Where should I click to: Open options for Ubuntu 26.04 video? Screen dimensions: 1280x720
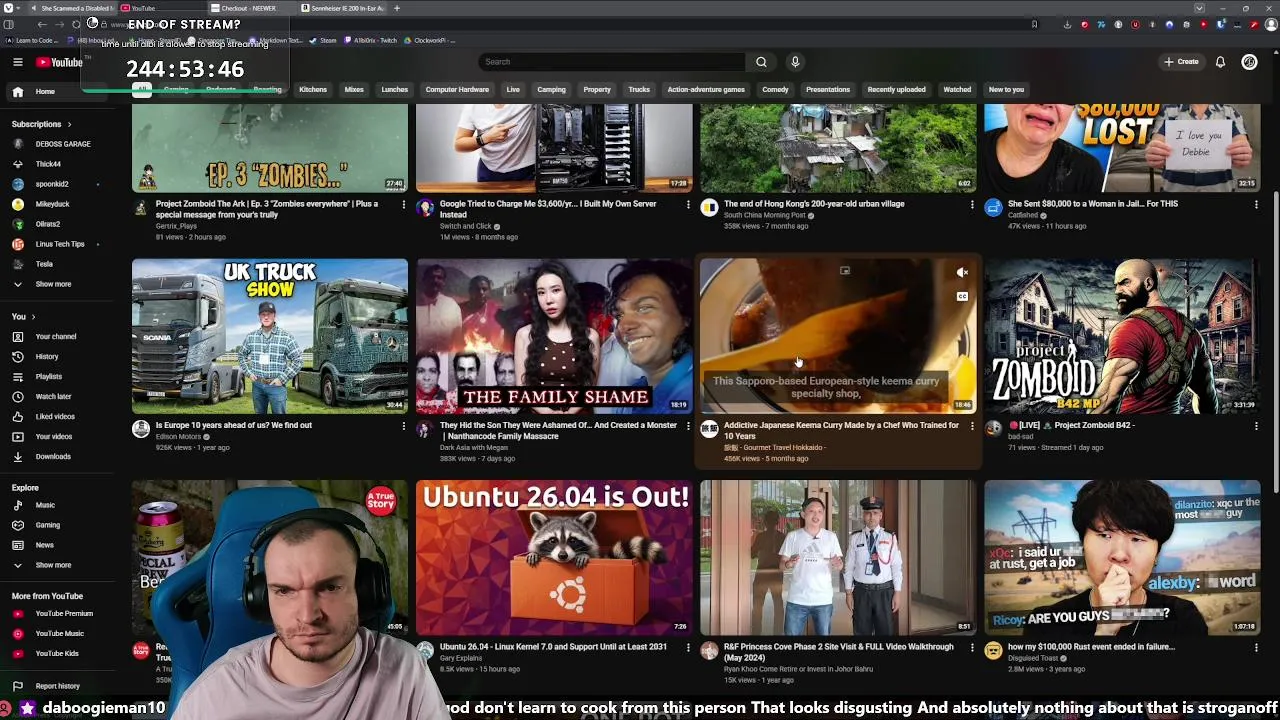688,648
